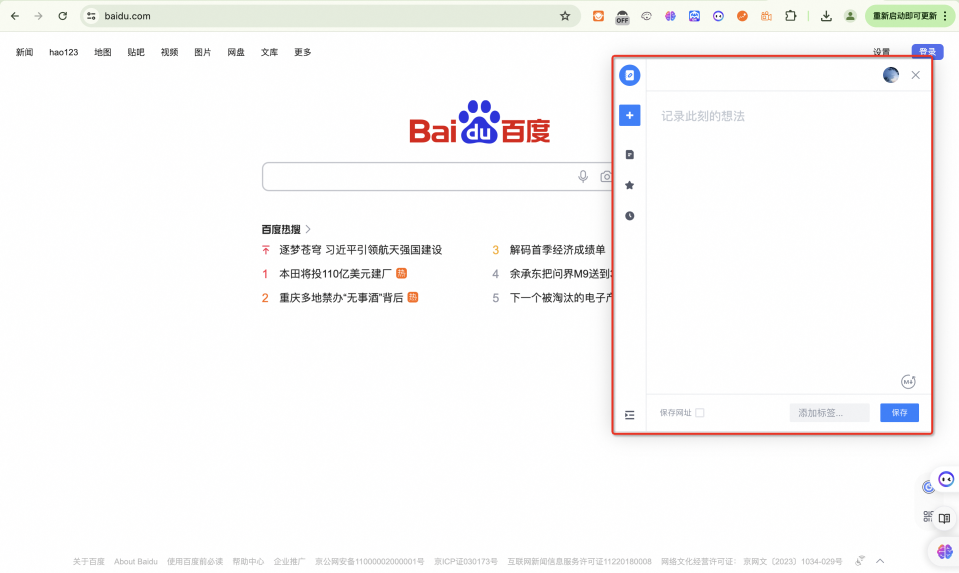Open the blue square robot extension
This screenshot has height=573, width=959.
point(694,16)
